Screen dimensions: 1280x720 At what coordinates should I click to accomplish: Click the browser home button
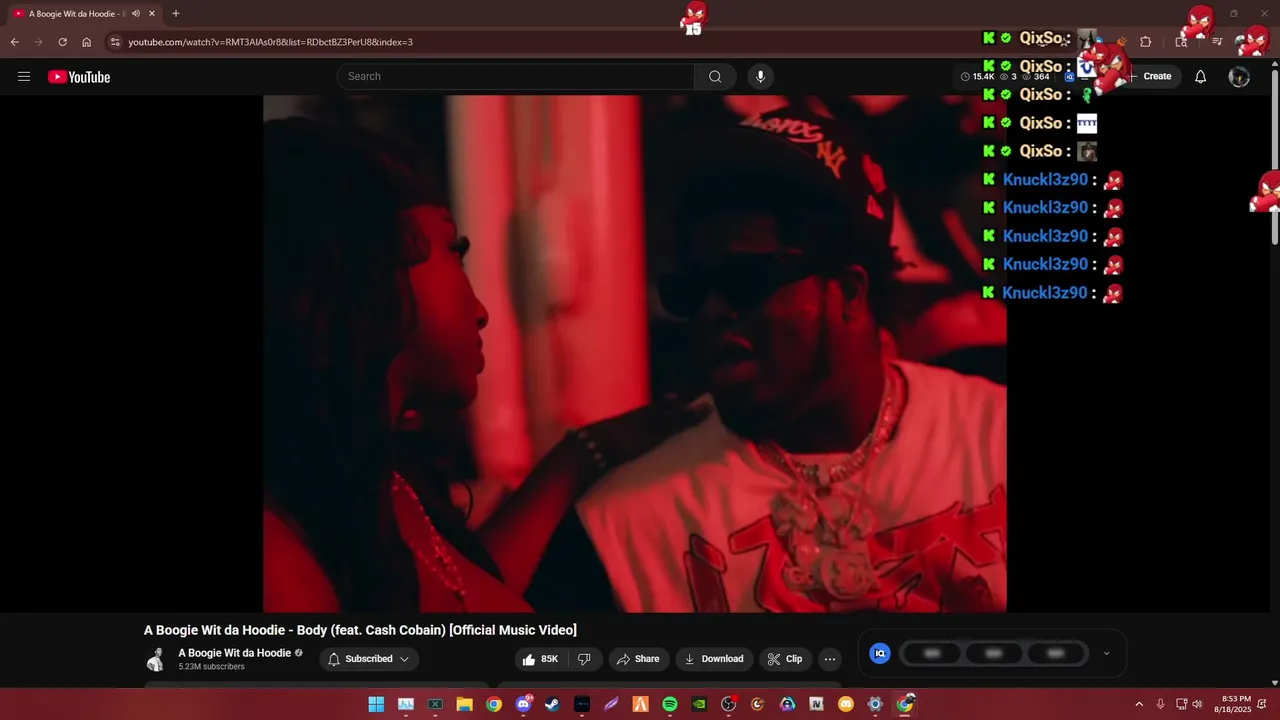click(87, 42)
